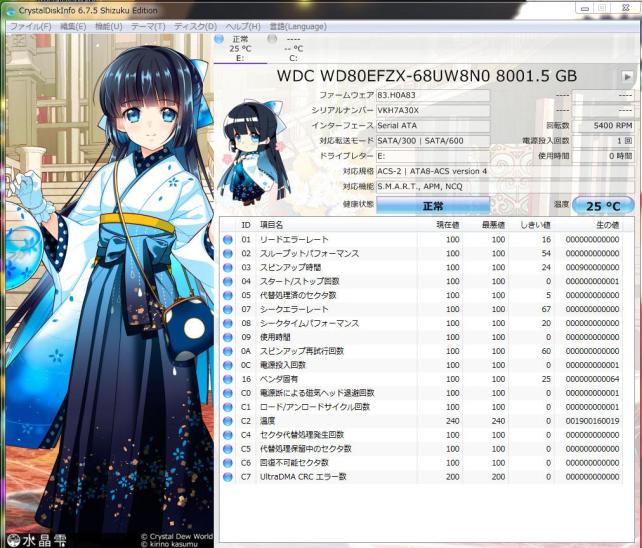The height and width of the screenshot is (548, 642).
Task: Click status icon of row C2 温度
Action: (228, 421)
